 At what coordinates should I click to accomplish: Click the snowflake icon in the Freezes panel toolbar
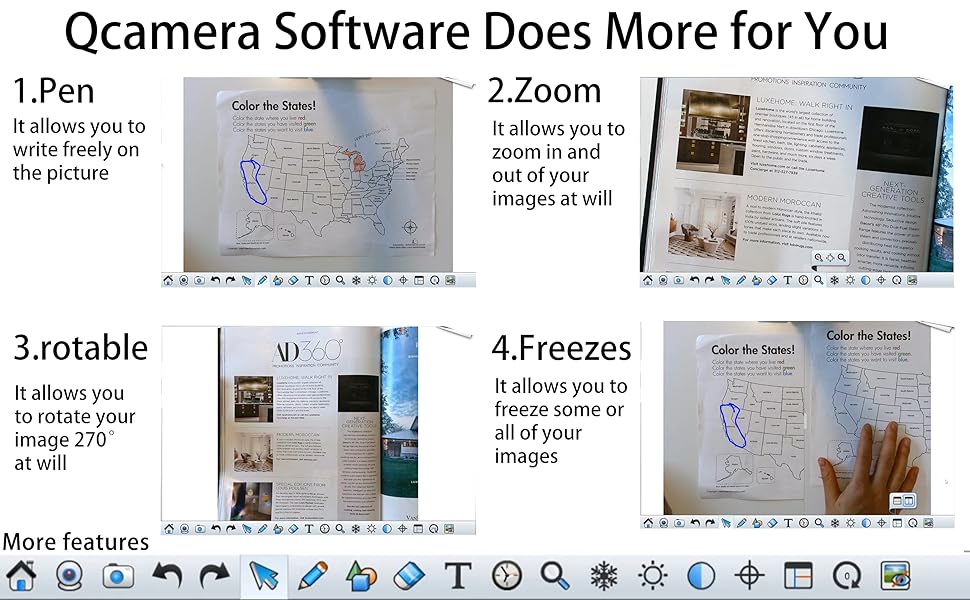pos(835,523)
